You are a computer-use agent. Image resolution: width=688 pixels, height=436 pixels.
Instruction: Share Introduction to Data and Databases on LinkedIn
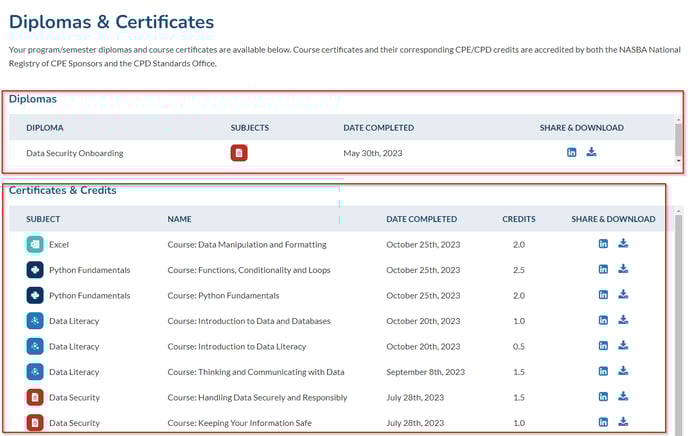pos(603,320)
